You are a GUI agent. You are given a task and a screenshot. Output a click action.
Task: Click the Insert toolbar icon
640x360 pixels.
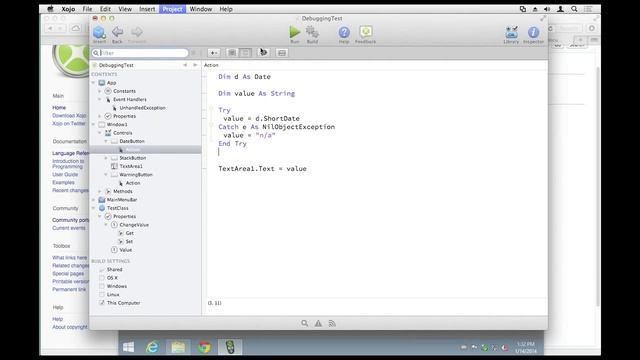[x=99, y=32]
